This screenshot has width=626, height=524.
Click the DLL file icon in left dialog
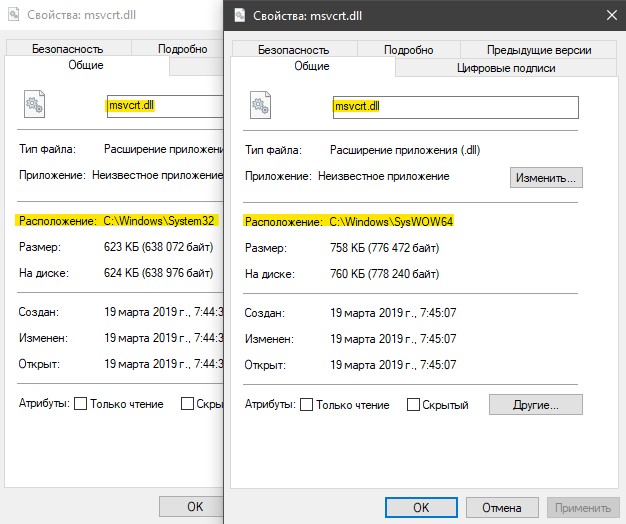coord(34,104)
